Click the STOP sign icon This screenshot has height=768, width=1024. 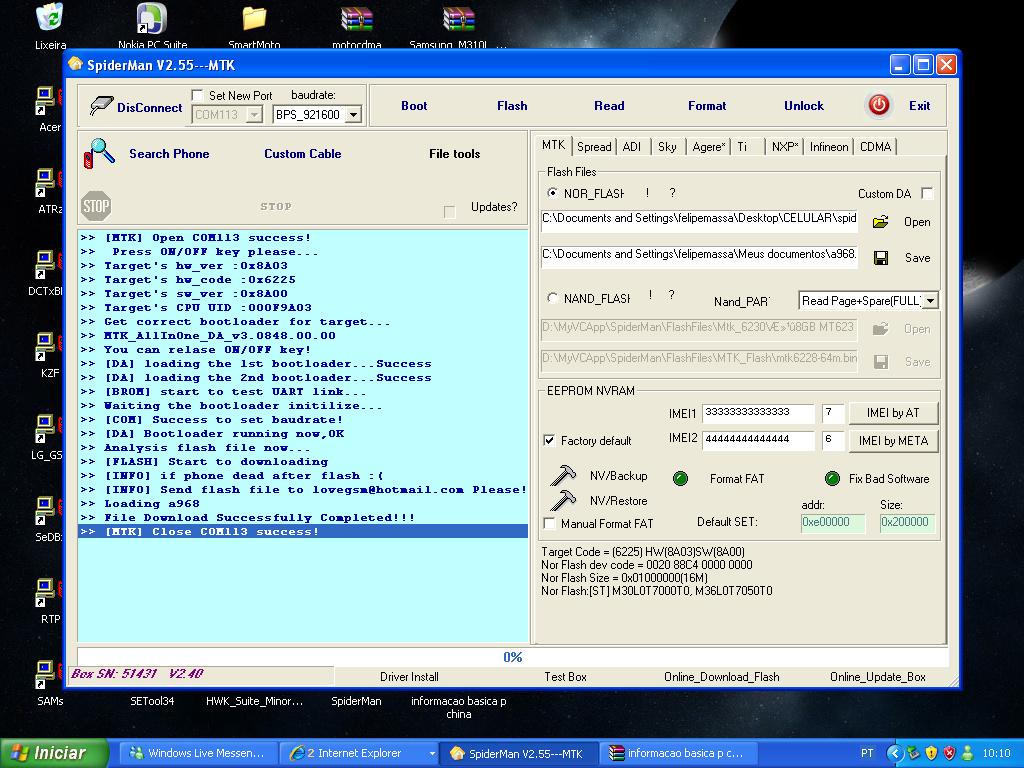96,206
